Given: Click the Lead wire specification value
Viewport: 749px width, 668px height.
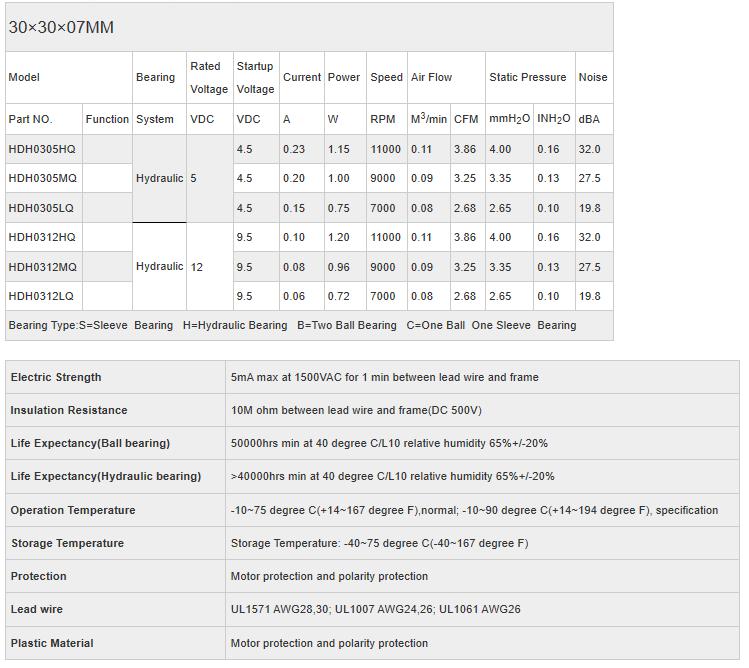Looking at the screenshot, I should tap(375, 609).
